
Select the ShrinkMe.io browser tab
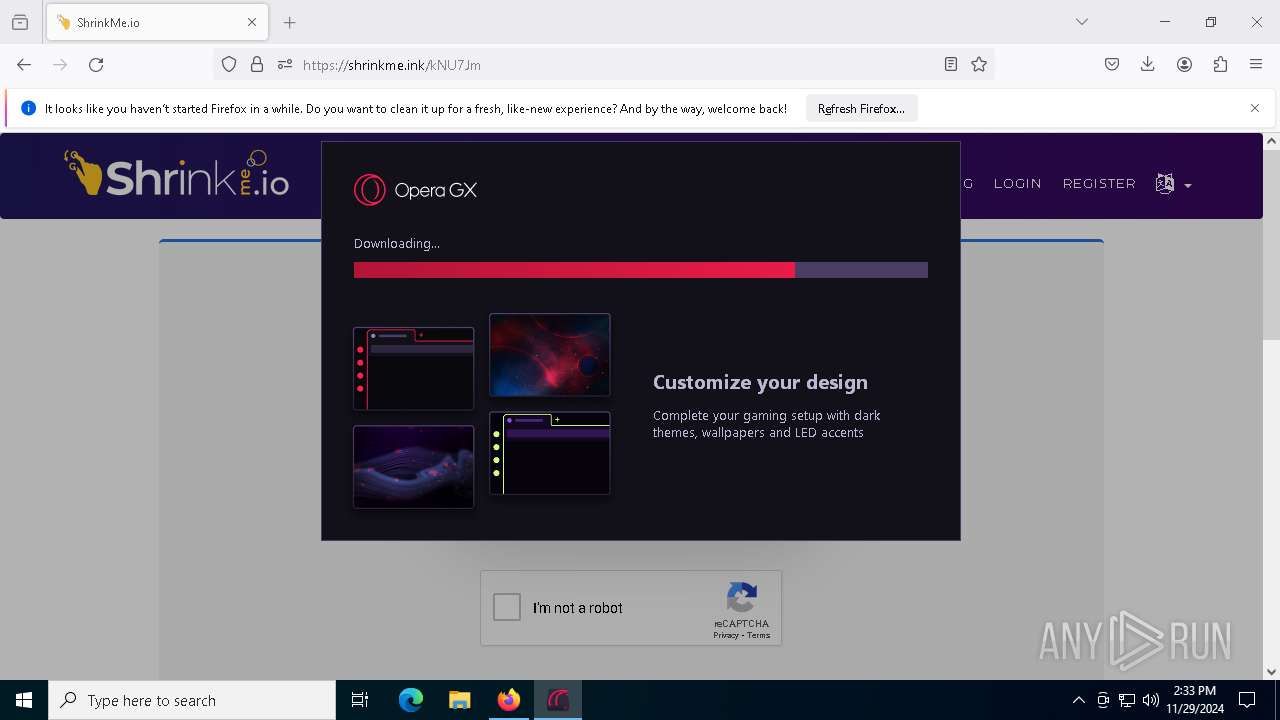pyautogui.click(x=157, y=22)
